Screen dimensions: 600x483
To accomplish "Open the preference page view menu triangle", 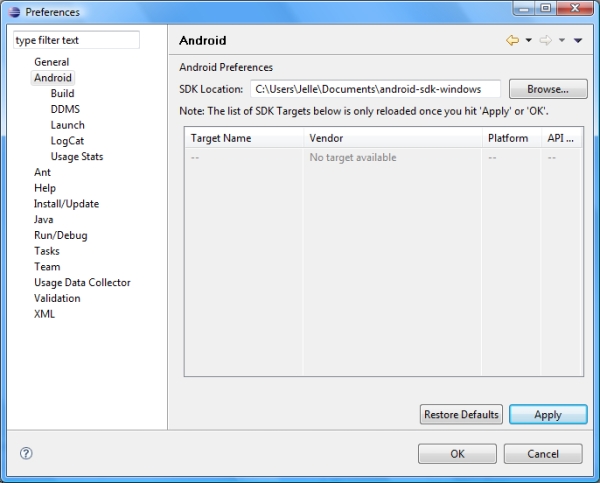I will click(578, 41).
